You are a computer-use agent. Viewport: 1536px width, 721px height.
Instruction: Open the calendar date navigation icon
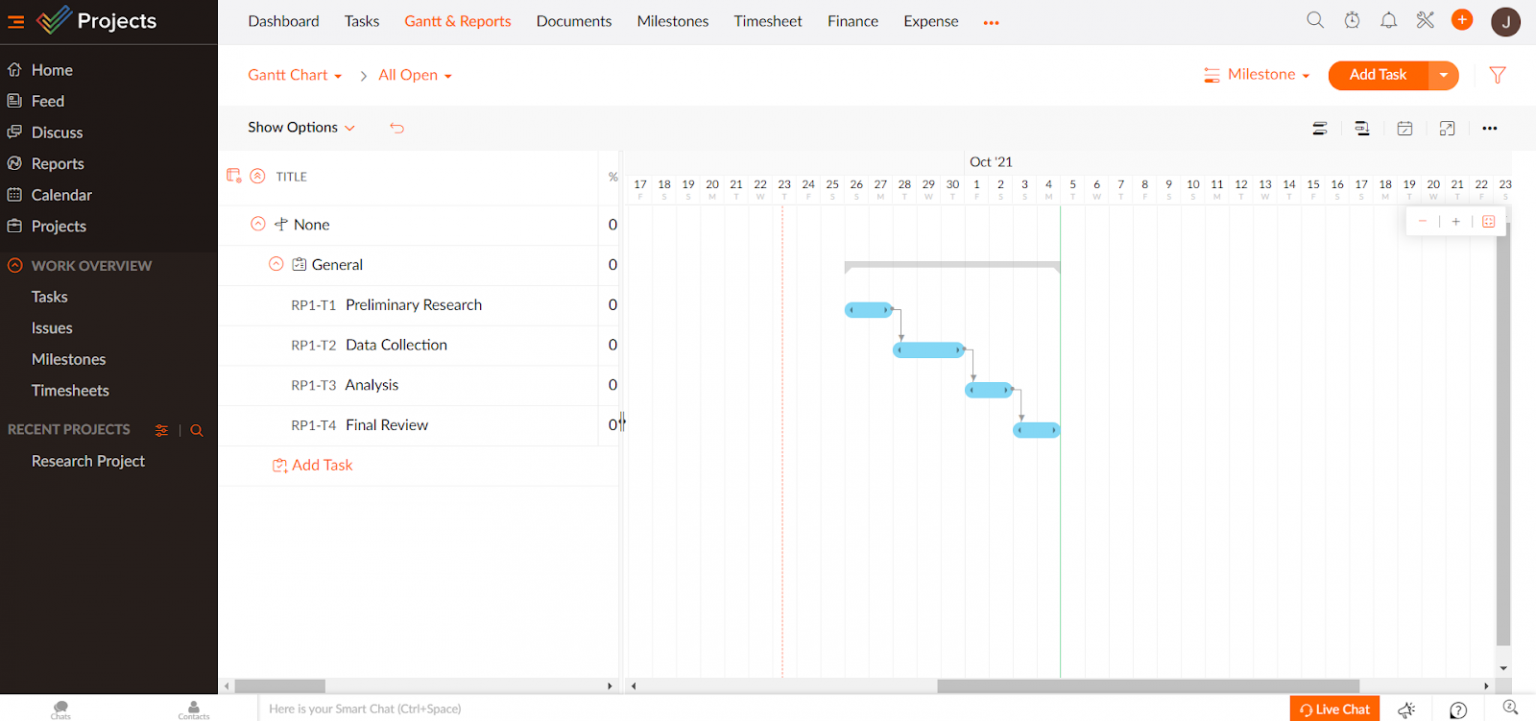click(x=1405, y=128)
